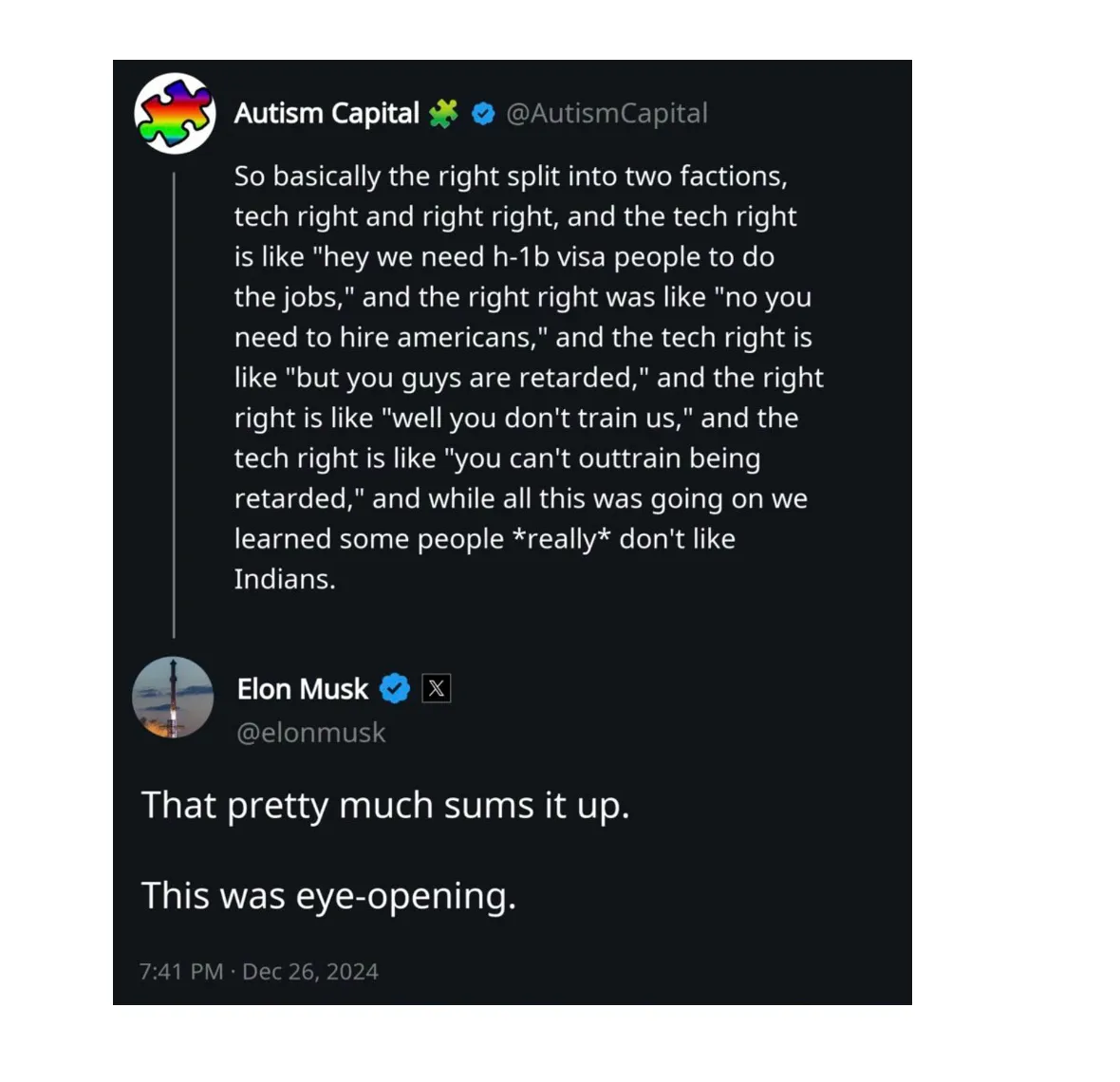Click the X affiliation badge next to Elon Musk
This screenshot has width=1120, height=1082.
[437, 689]
